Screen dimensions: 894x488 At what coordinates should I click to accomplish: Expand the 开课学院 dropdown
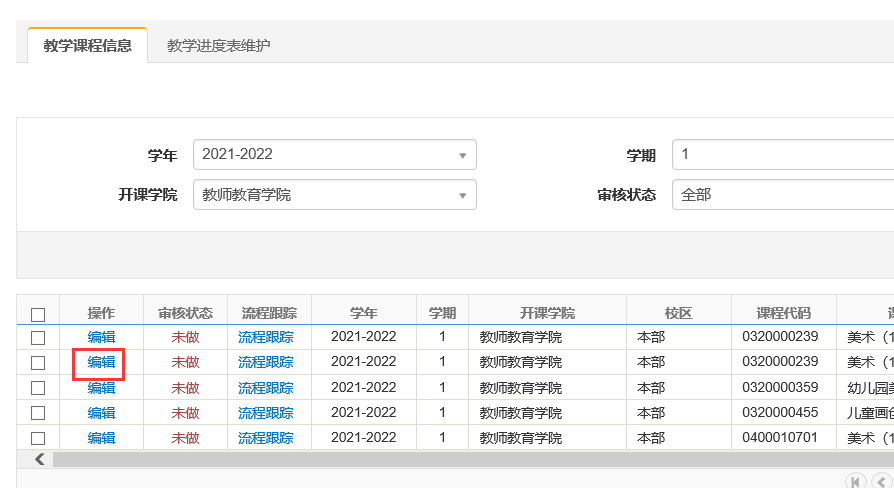(334, 195)
